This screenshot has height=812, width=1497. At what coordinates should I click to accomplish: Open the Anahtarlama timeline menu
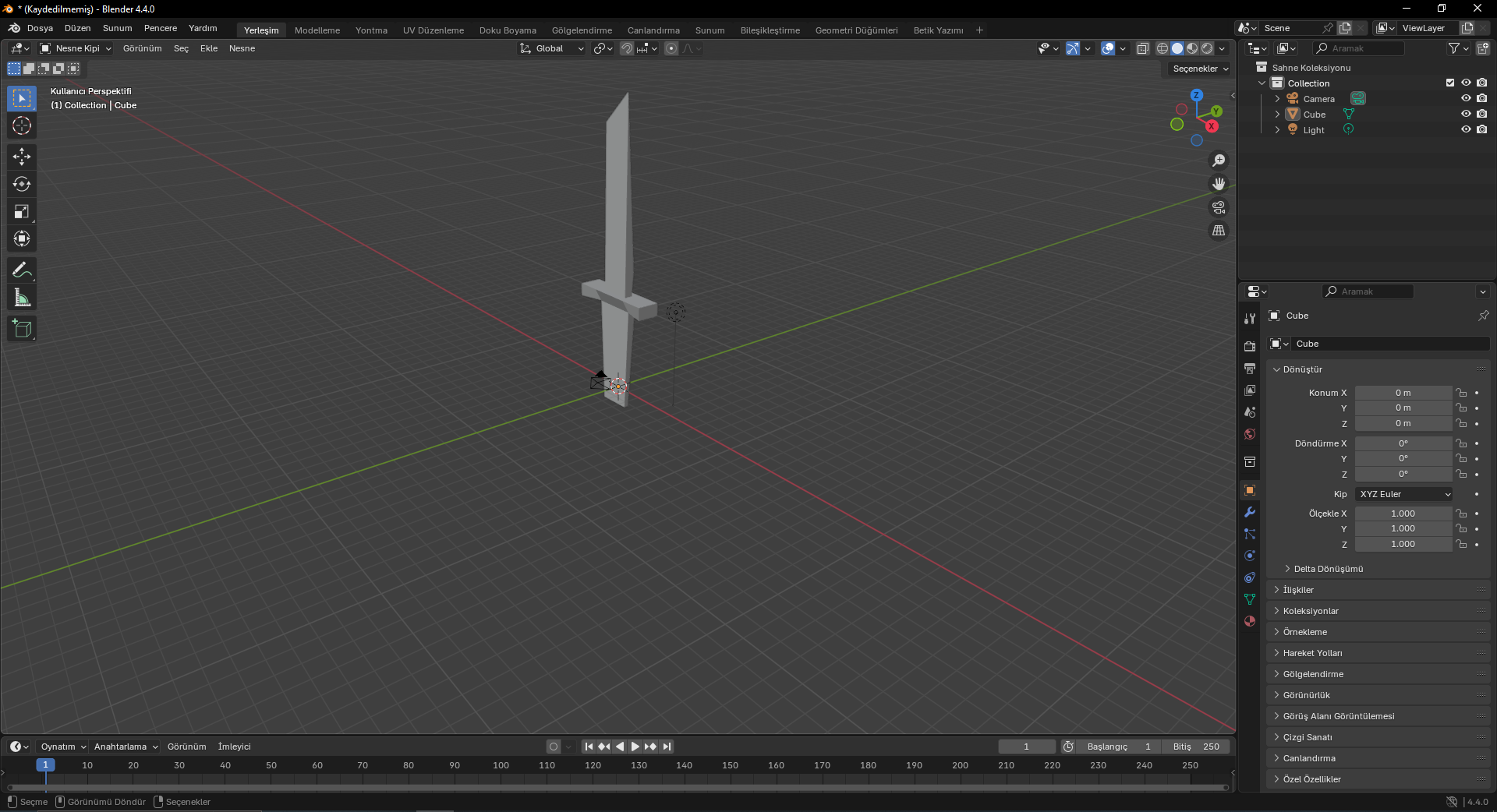coord(125,747)
